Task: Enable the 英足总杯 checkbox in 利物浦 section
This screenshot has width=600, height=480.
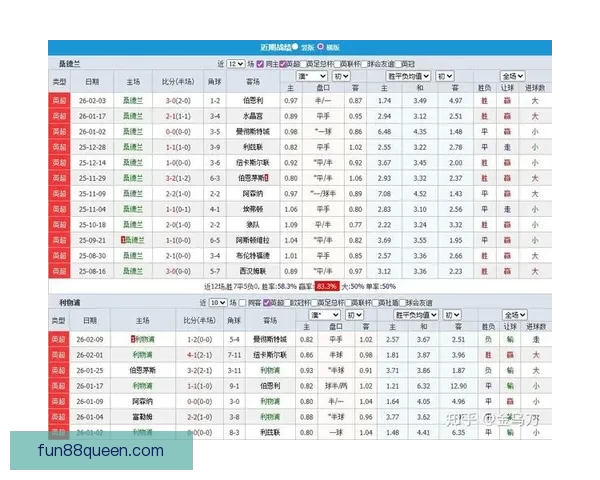Action: (314, 303)
